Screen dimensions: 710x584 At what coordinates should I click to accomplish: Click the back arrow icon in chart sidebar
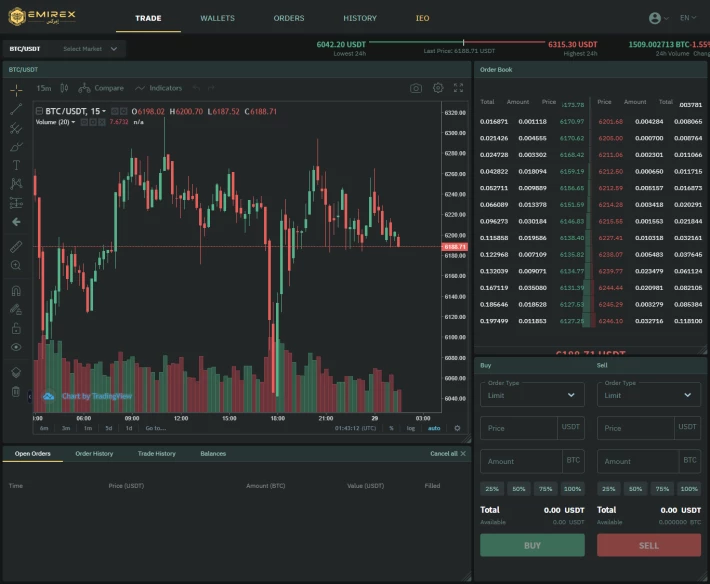coord(16,222)
